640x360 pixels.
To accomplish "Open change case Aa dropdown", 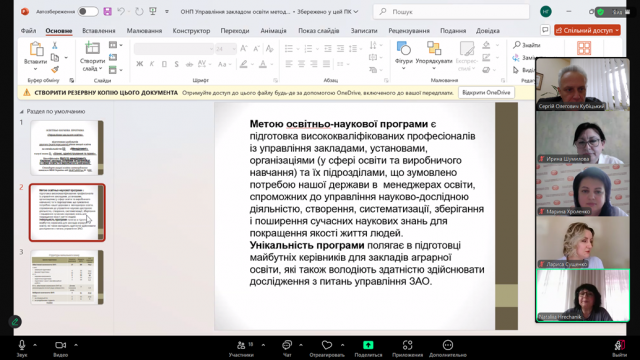I will pyautogui.click(x=224, y=64).
